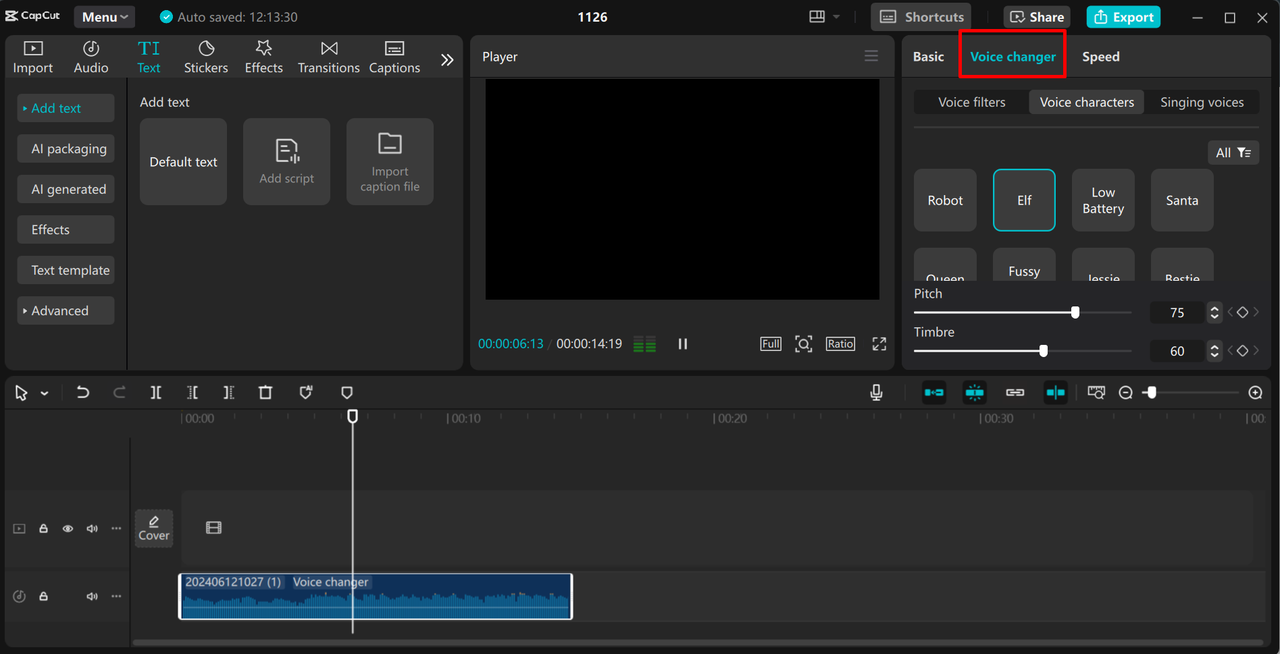Open the Import media tab
The height and width of the screenshot is (654, 1280).
pos(33,57)
